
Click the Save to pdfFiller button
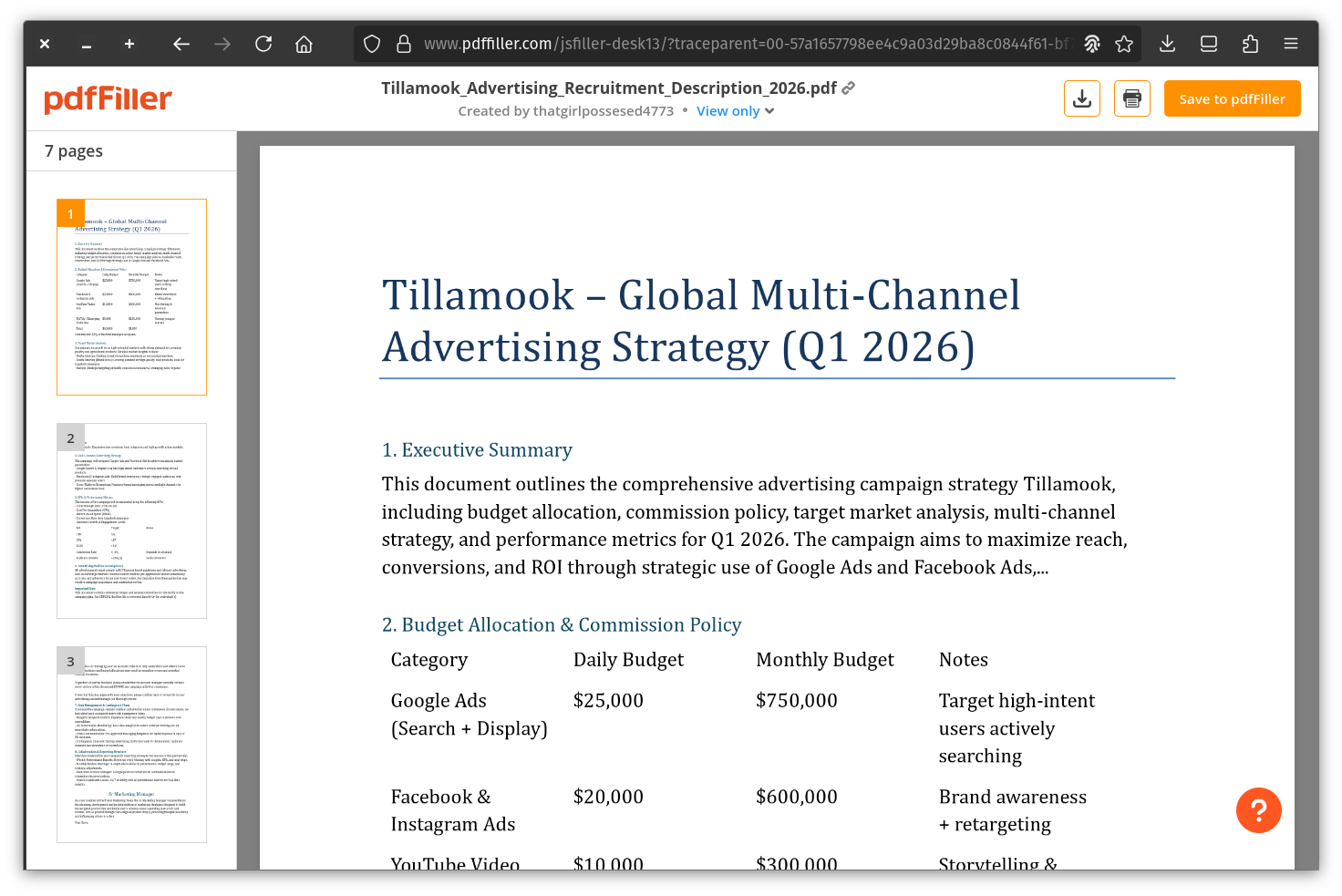point(1233,98)
